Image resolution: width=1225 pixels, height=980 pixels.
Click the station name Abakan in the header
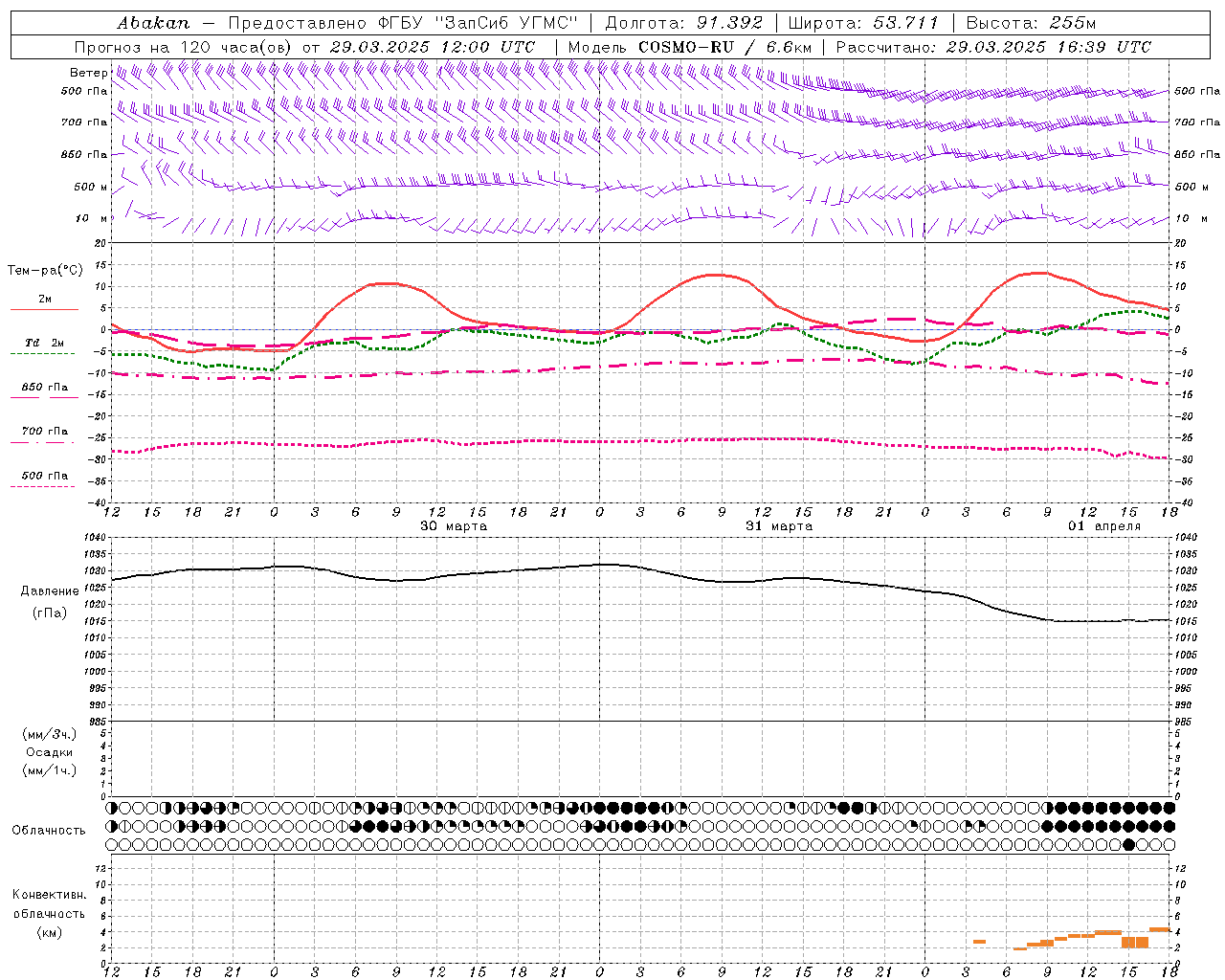[x=153, y=23]
